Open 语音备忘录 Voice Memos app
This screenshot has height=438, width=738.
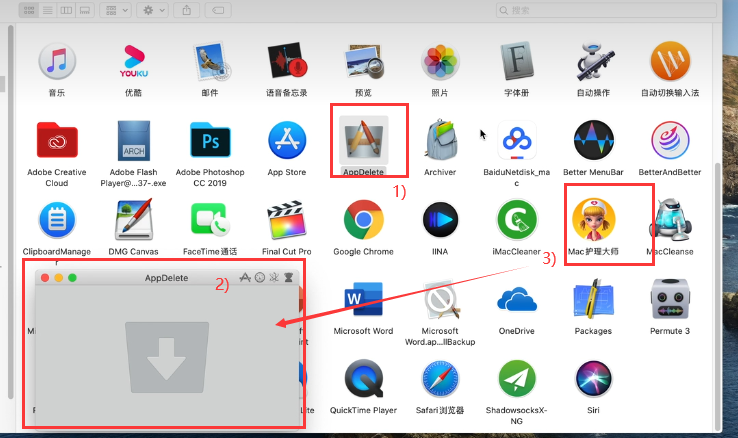pyautogui.click(x=287, y=62)
